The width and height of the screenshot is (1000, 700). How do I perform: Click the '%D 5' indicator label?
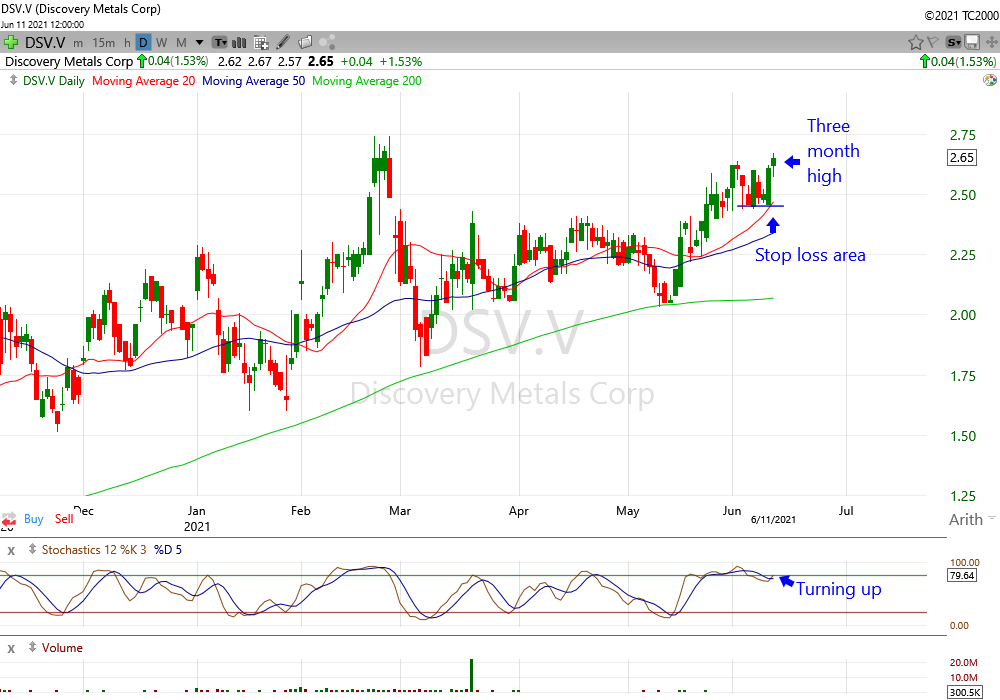pyautogui.click(x=168, y=550)
